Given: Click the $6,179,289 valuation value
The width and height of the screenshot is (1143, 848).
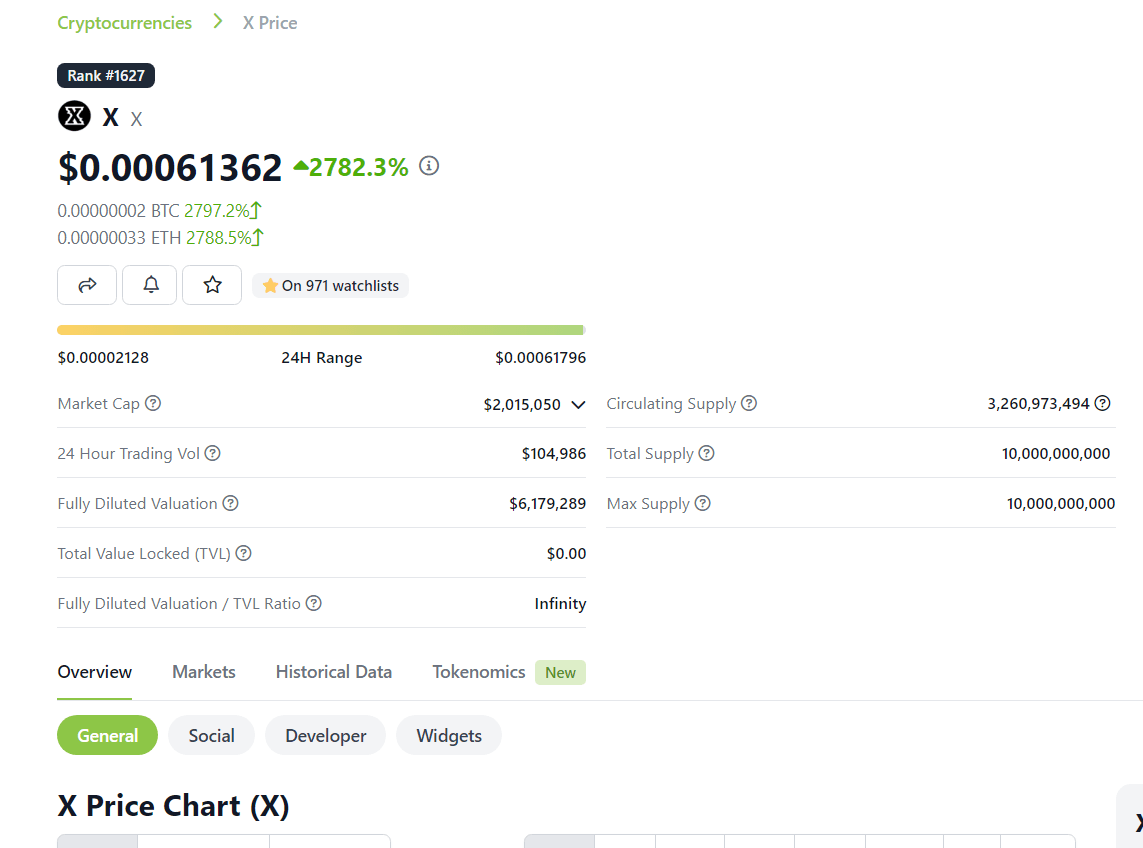Looking at the screenshot, I should [x=547, y=503].
